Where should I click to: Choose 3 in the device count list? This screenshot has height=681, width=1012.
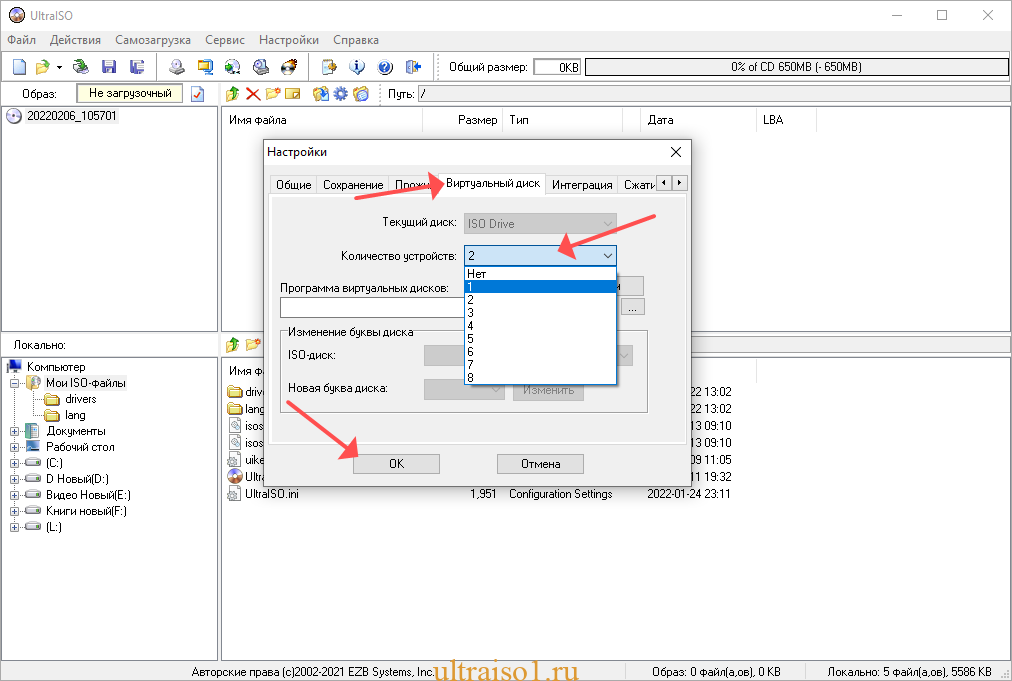[x=540, y=313]
